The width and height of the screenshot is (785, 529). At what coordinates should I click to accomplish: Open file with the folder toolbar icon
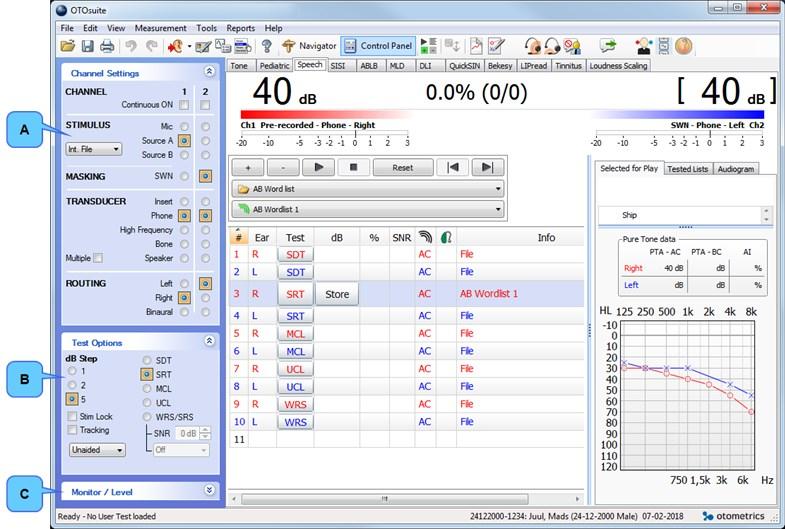(x=68, y=47)
